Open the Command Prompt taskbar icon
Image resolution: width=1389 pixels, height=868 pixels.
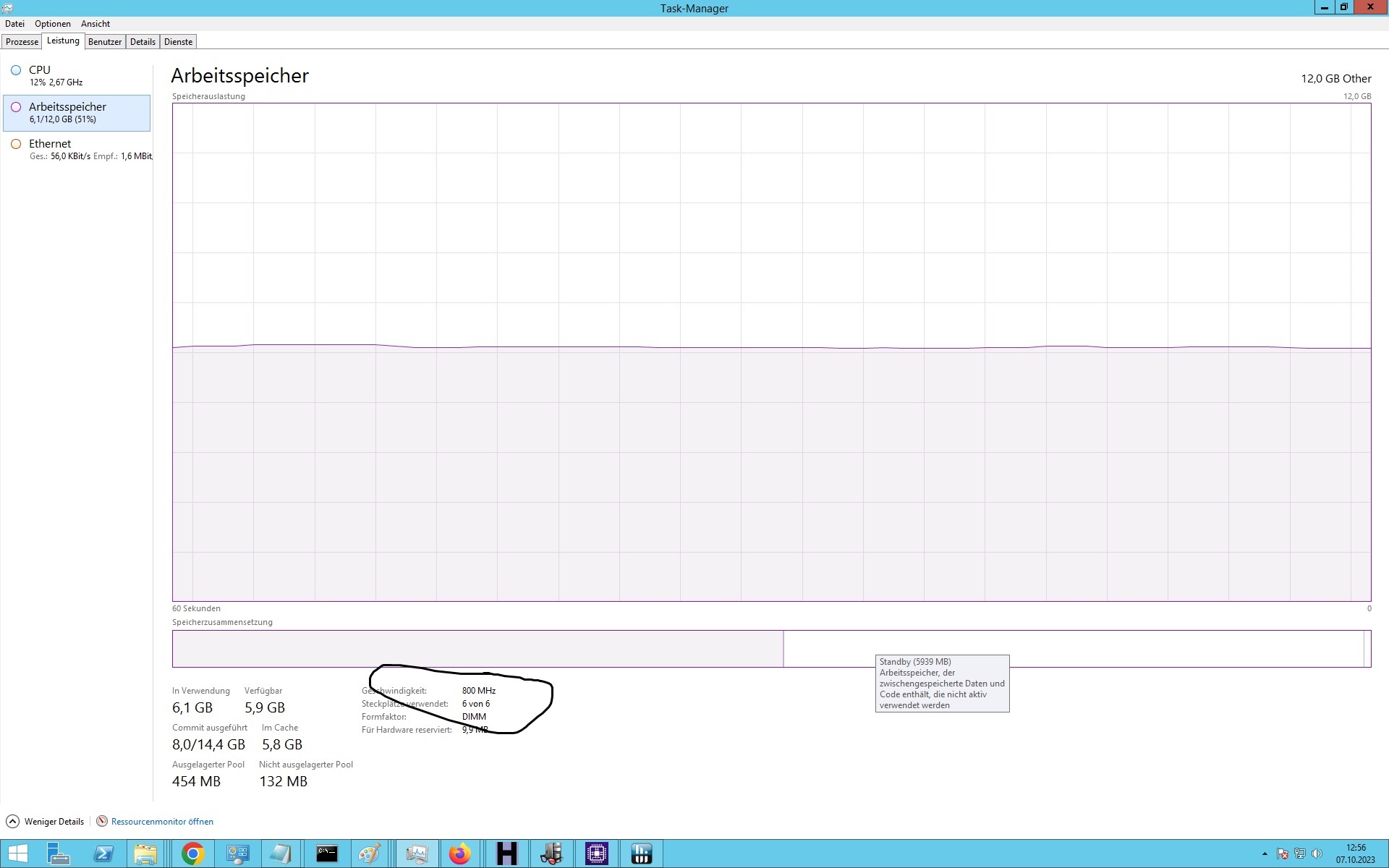click(x=327, y=854)
